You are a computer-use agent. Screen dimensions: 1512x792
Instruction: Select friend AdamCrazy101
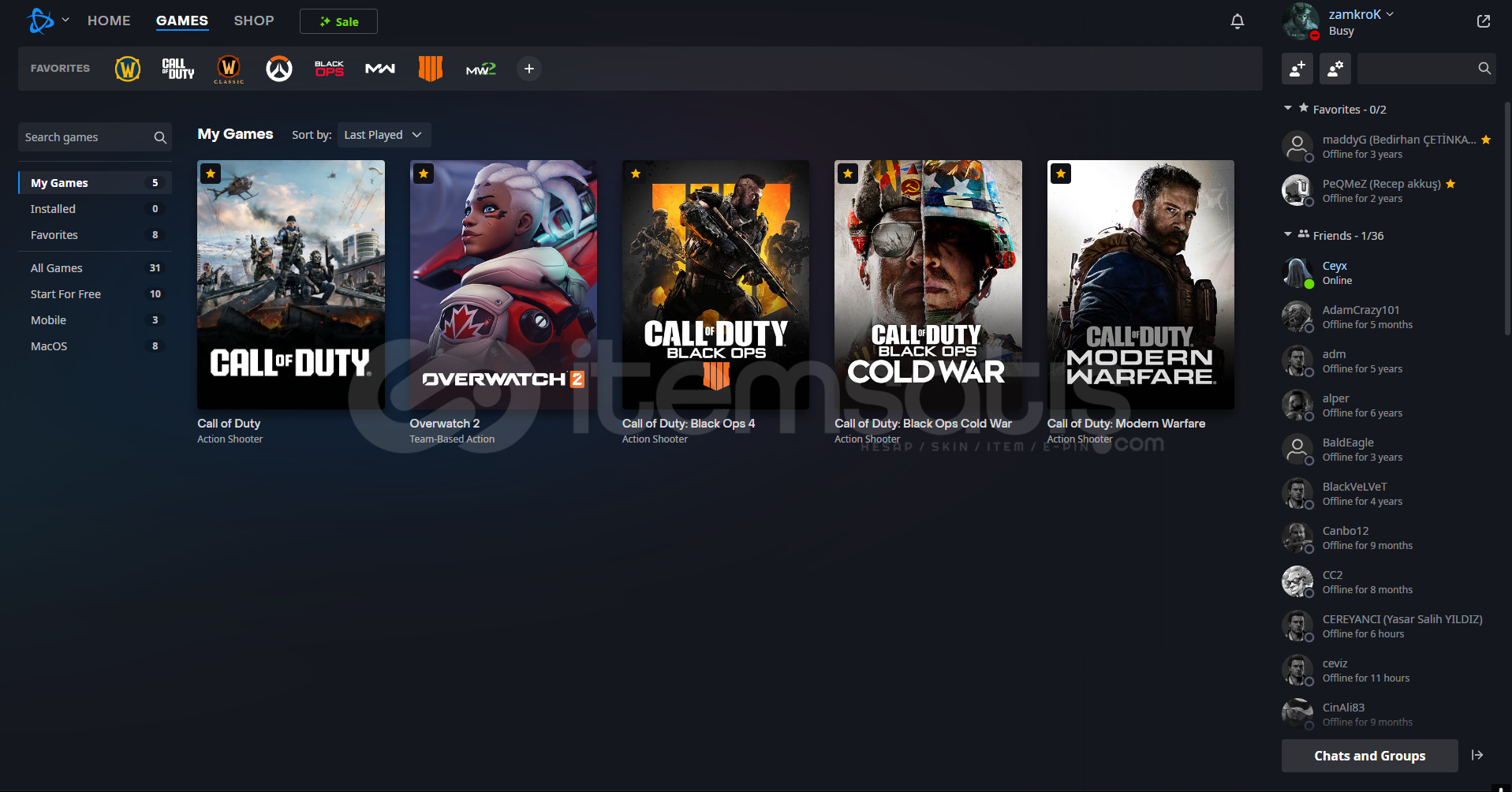pos(1390,317)
